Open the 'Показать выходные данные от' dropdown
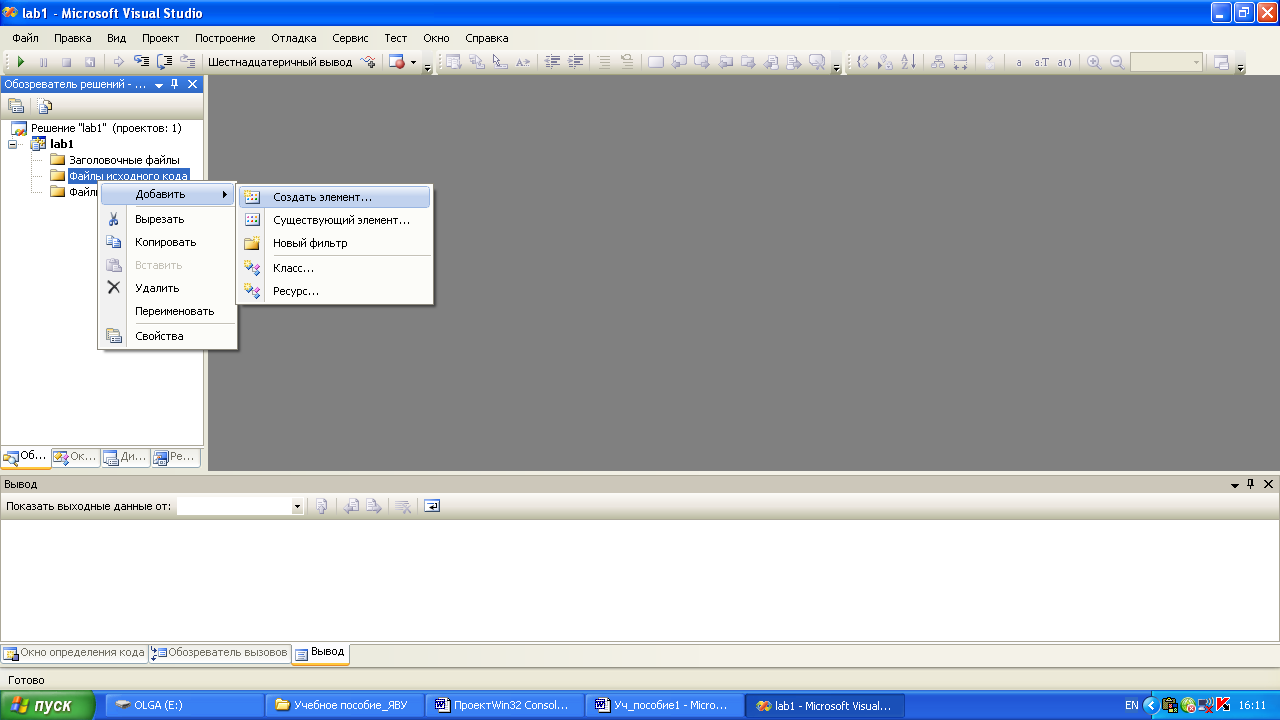 (297, 507)
